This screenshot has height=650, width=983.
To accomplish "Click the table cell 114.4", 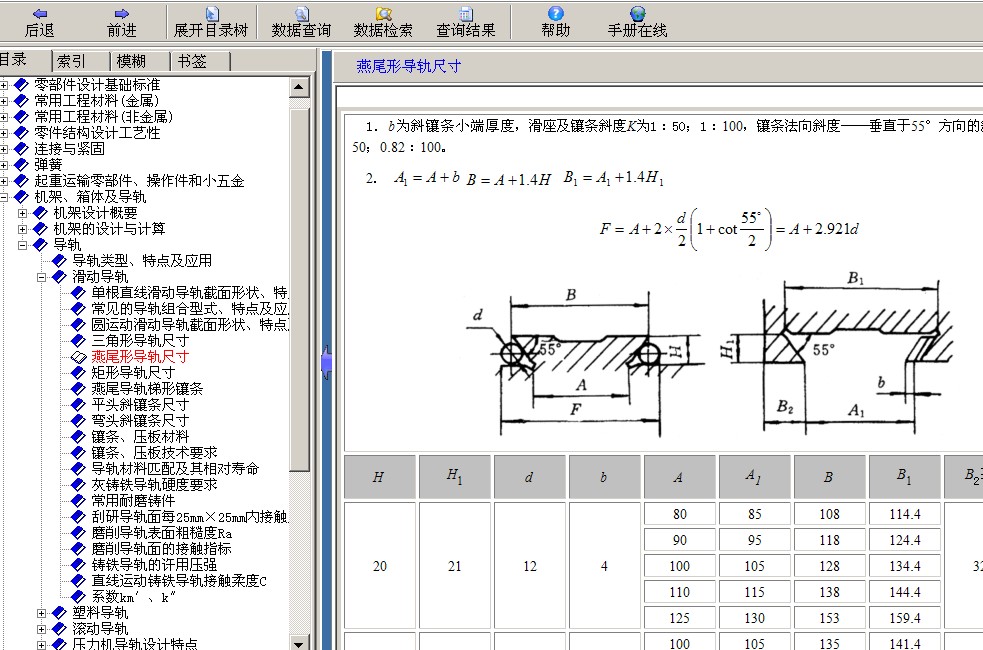I will click(x=905, y=514).
